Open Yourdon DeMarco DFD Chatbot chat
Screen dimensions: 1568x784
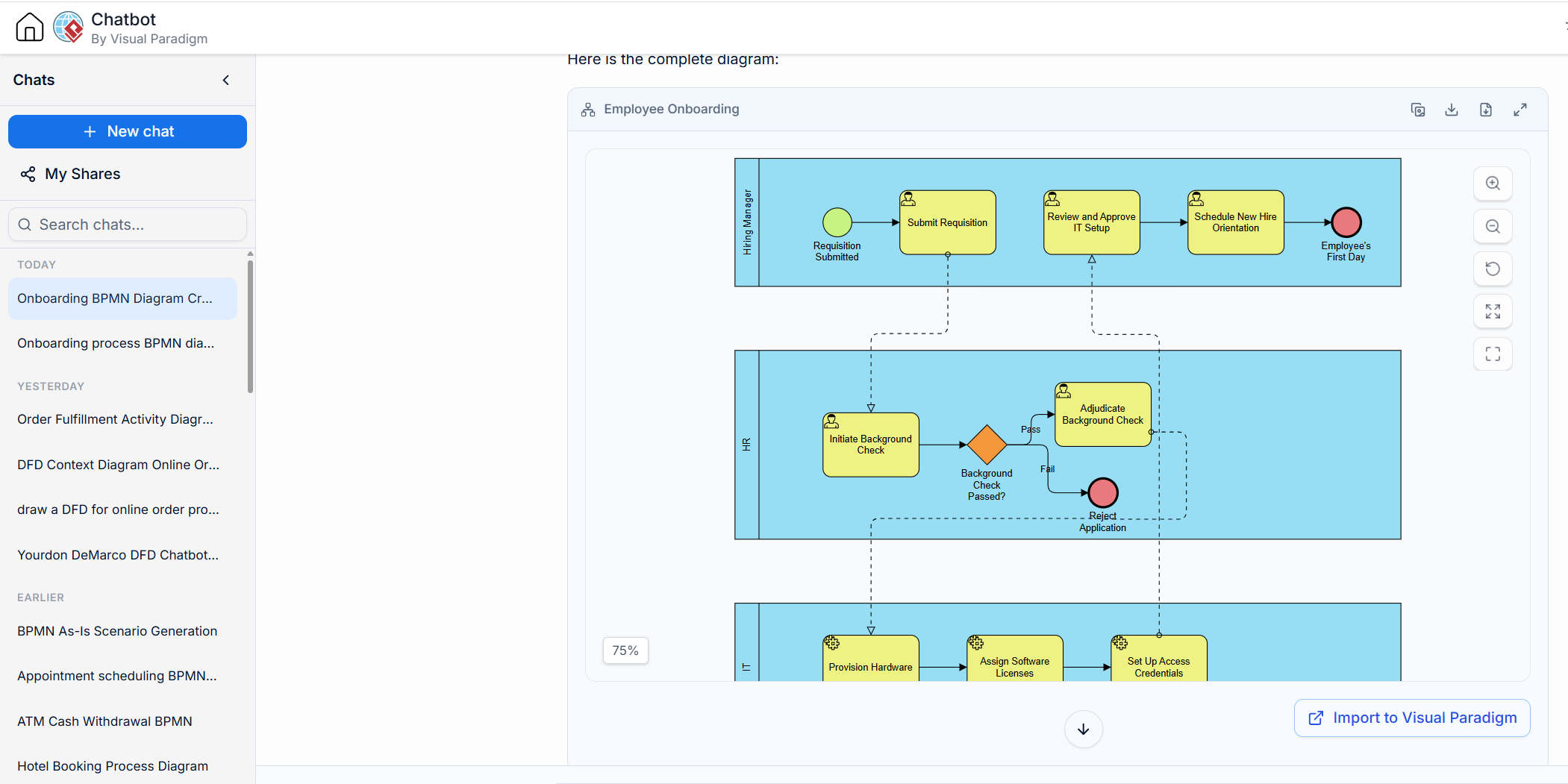click(122, 555)
